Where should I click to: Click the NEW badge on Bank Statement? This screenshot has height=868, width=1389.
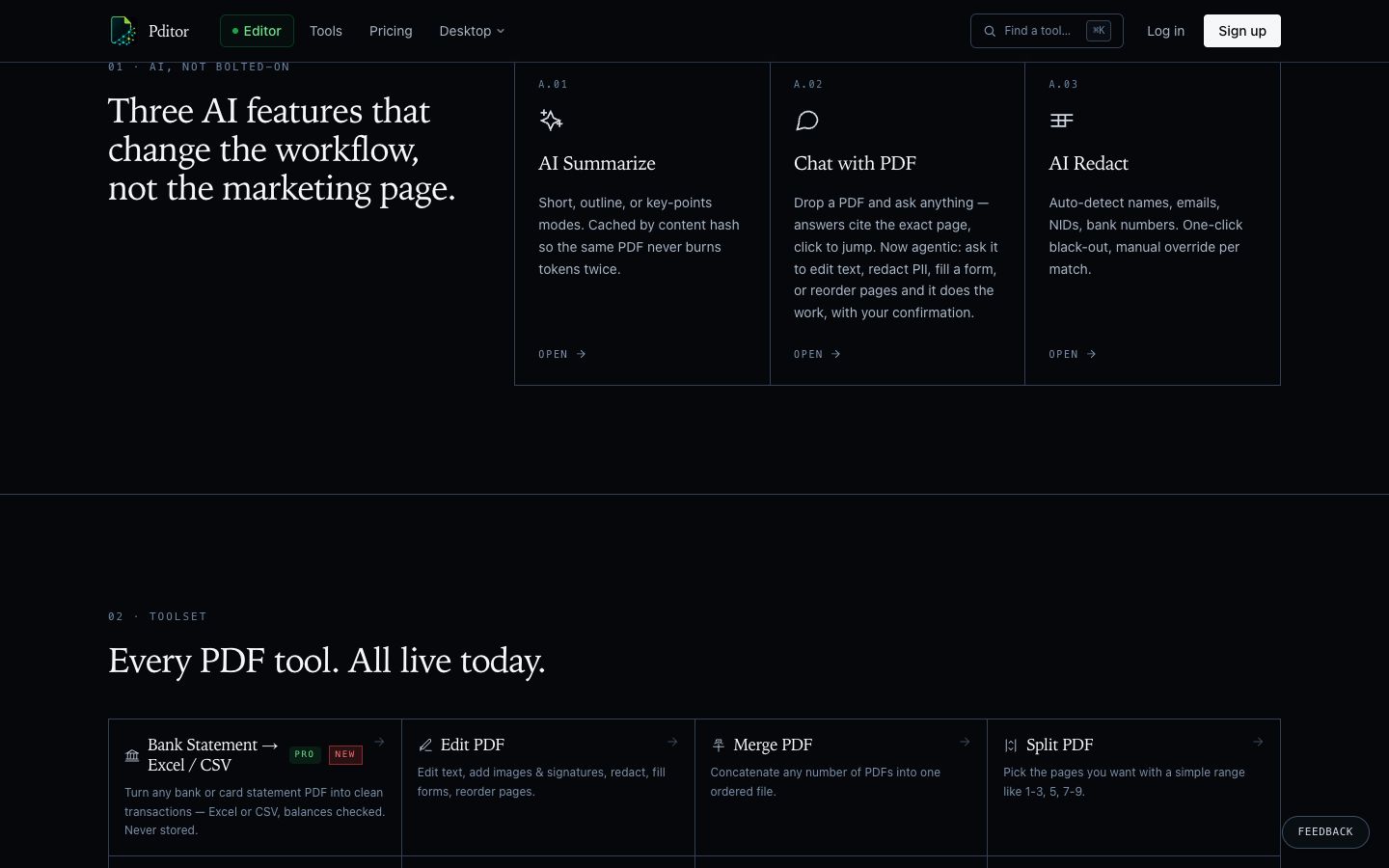pos(345,755)
